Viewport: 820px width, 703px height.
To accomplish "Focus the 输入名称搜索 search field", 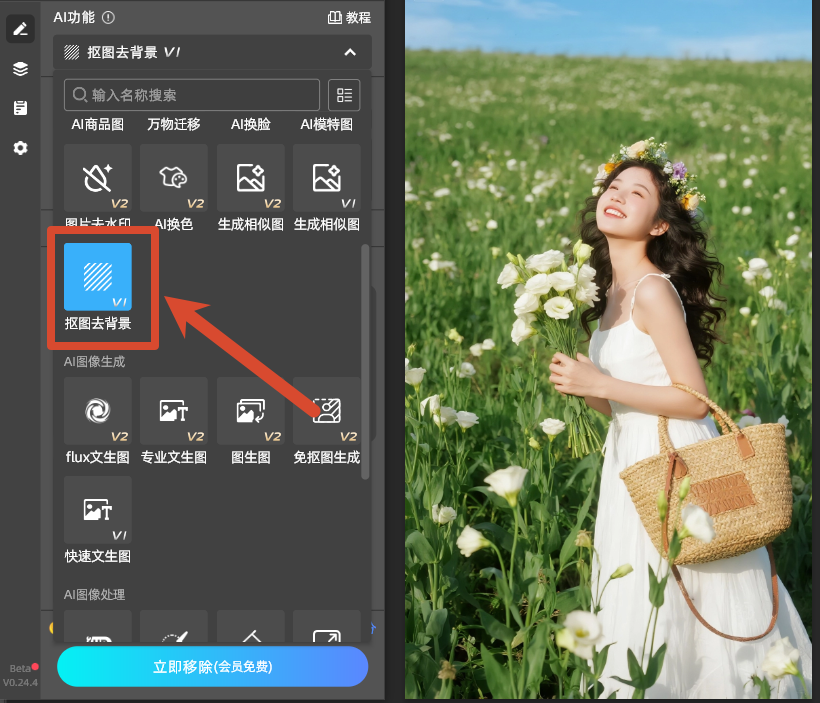I will (191, 95).
